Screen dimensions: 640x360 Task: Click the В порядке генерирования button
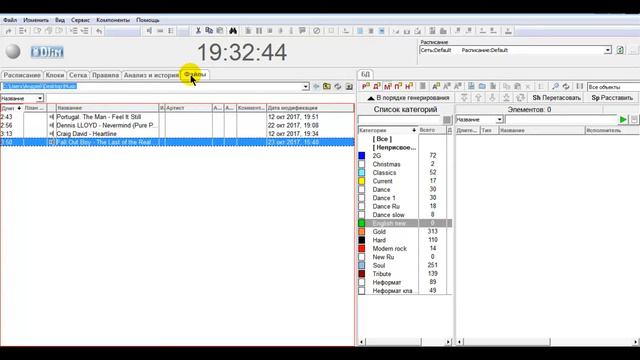tap(408, 98)
